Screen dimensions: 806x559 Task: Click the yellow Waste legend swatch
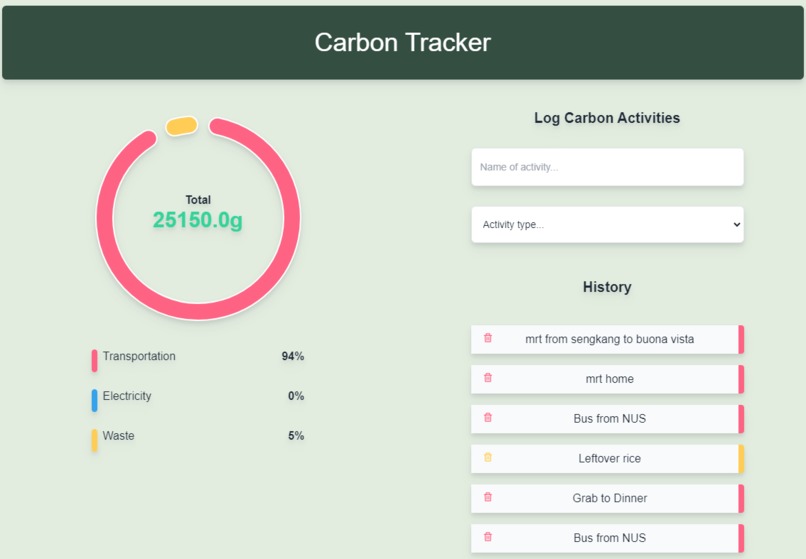pos(95,440)
